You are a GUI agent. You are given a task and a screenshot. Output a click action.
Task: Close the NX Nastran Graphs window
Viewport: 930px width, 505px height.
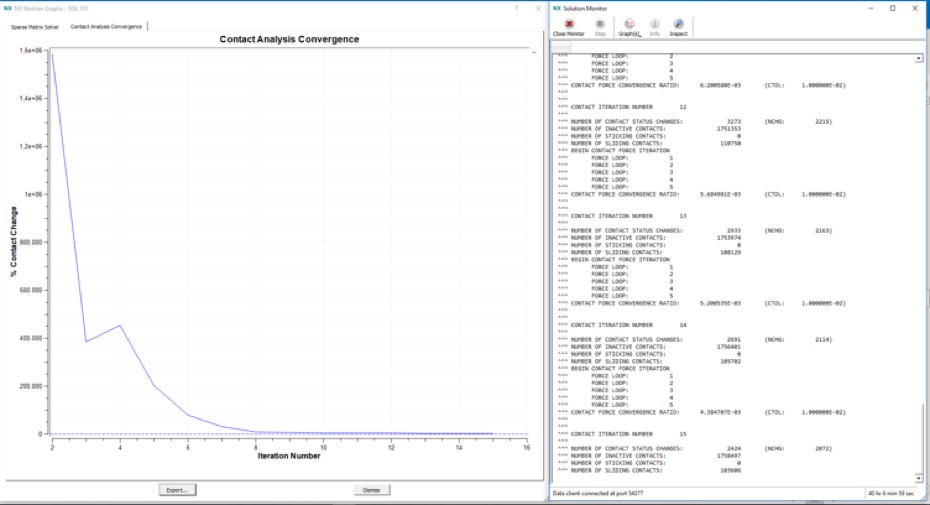538,8
